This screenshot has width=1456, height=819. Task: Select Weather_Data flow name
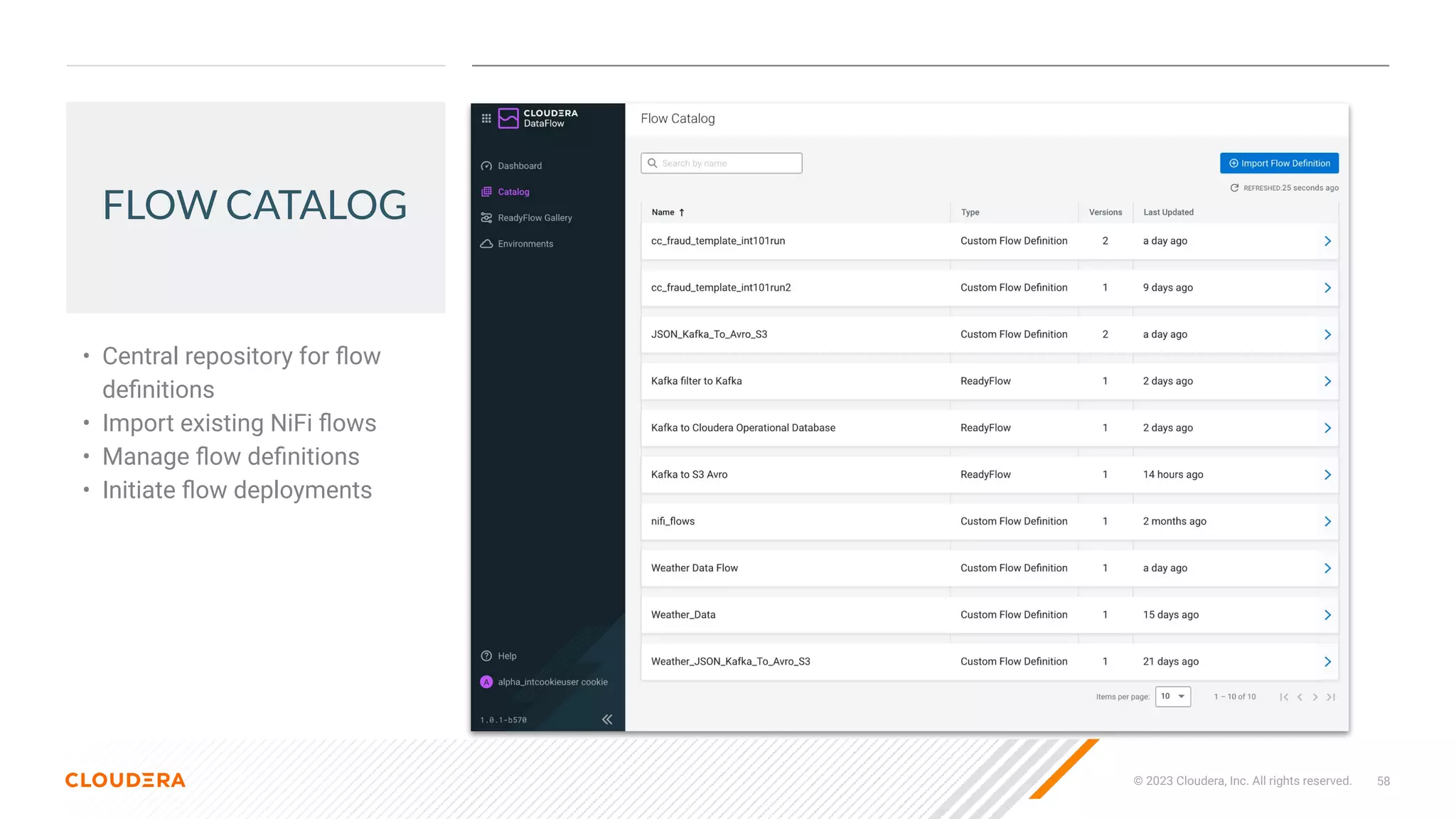pos(683,615)
